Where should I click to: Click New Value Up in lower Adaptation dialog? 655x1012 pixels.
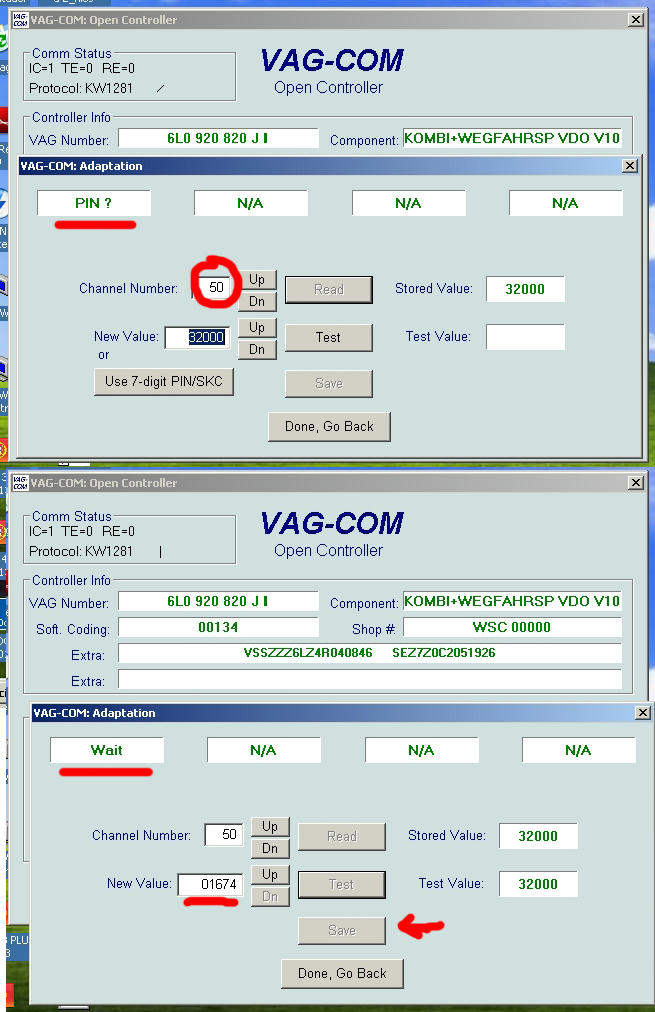coord(270,874)
